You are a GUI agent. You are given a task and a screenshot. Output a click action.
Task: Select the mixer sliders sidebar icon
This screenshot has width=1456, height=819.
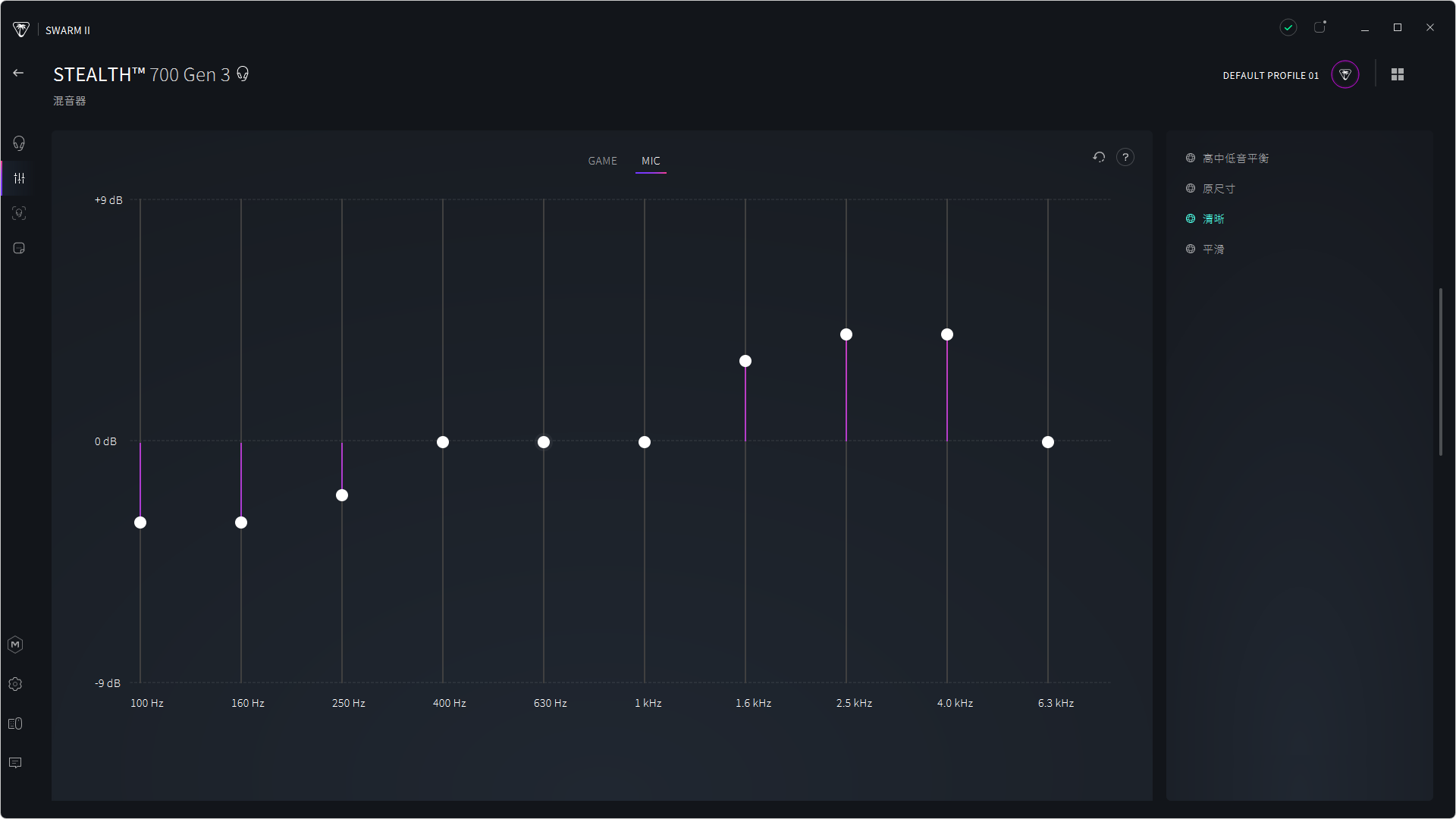click(19, 178)
